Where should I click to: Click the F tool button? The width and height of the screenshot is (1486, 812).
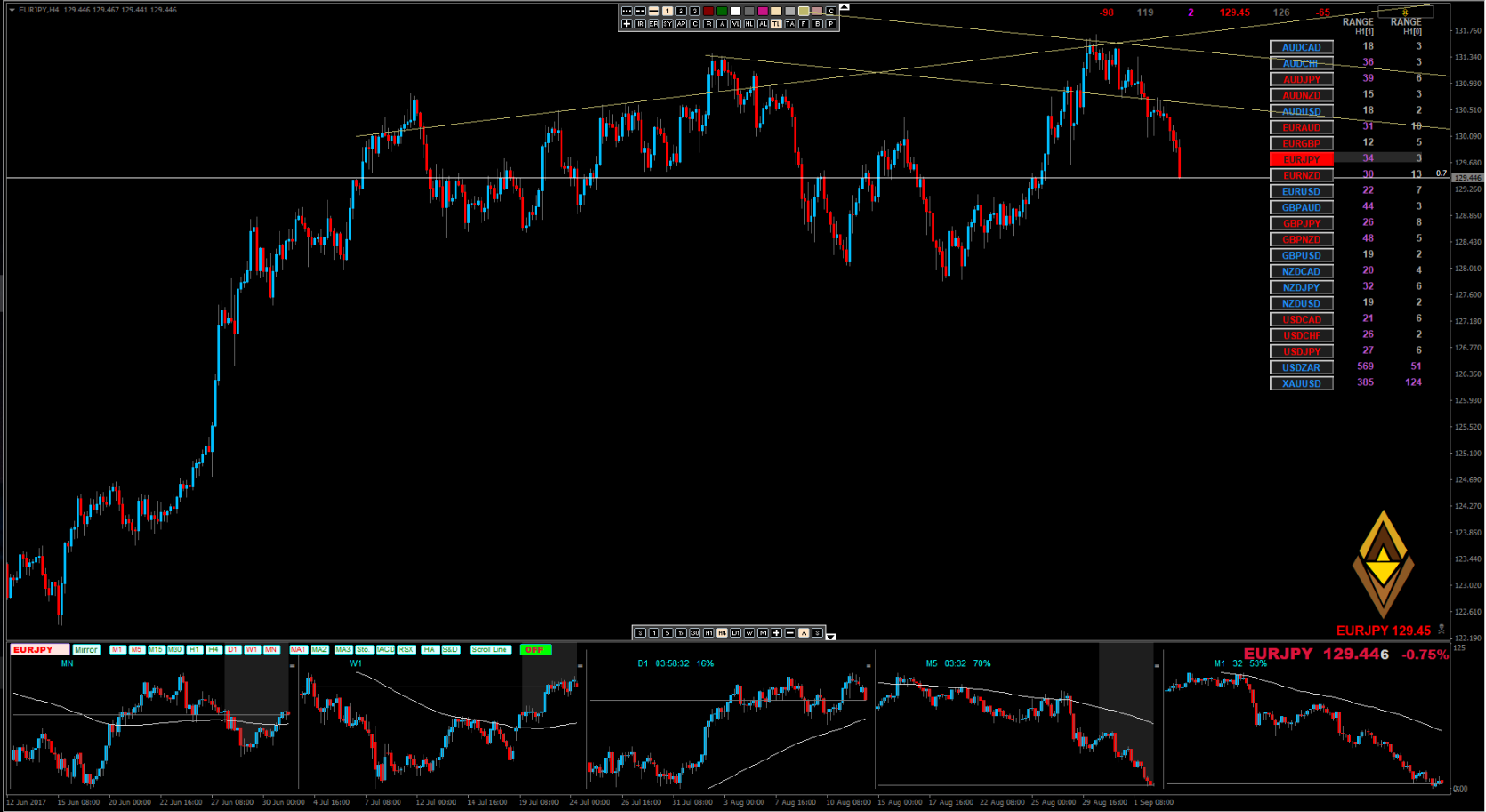pos(804,24)
